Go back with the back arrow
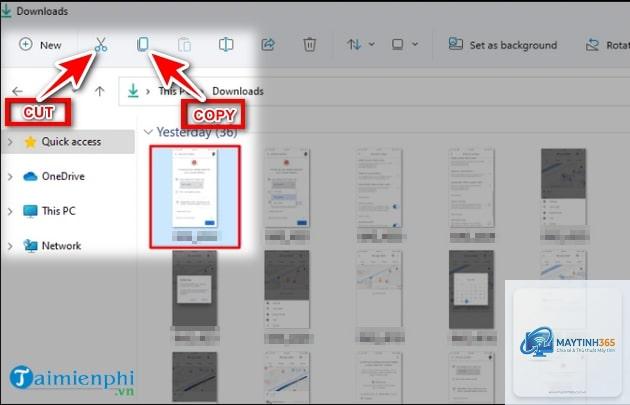 pos(17,91)
